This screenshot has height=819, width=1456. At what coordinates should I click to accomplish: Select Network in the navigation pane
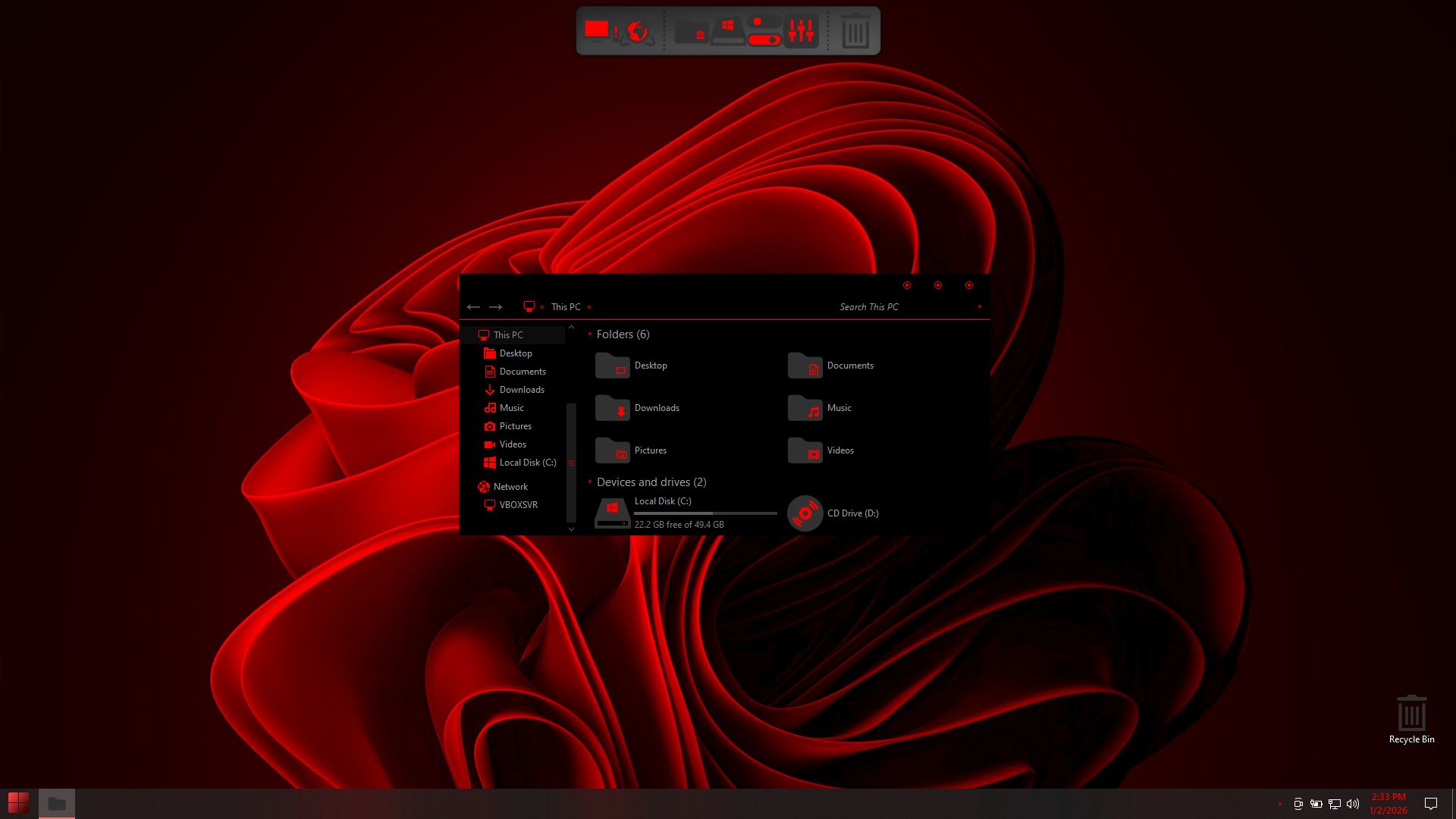[510, 487]
